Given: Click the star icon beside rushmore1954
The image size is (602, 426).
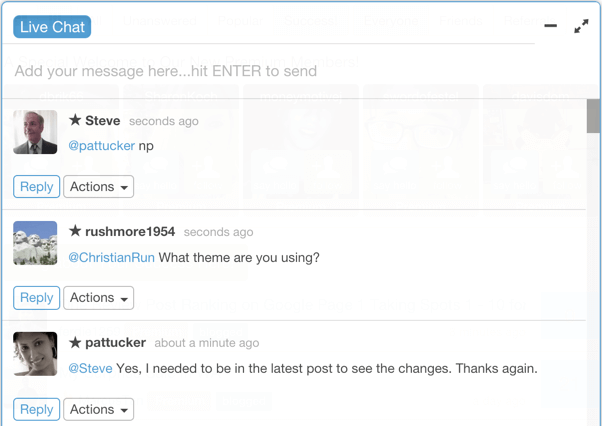Looking at the screenshot, I should 75,231.
